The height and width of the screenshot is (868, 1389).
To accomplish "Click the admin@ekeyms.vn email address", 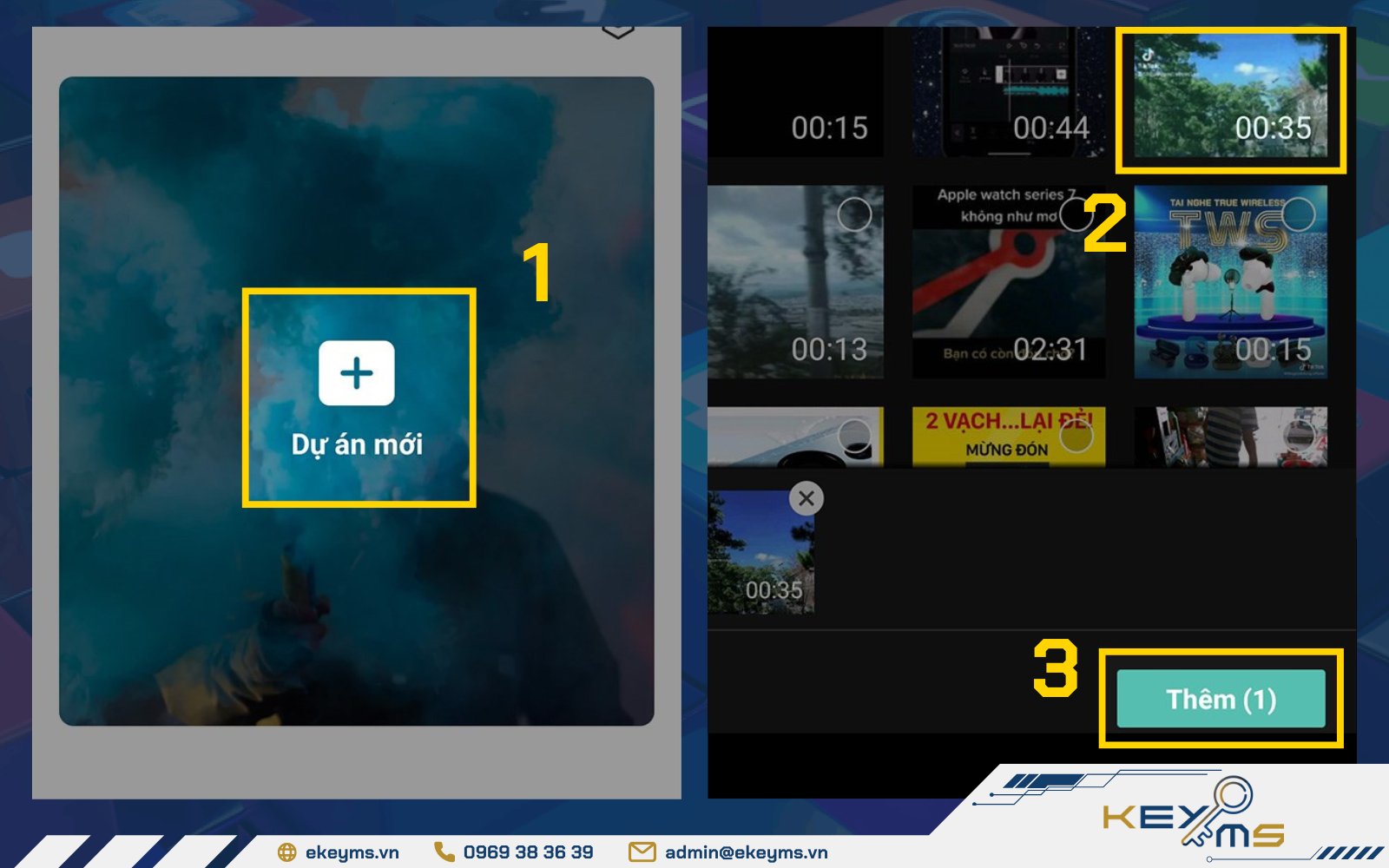I will coord(746,852).
